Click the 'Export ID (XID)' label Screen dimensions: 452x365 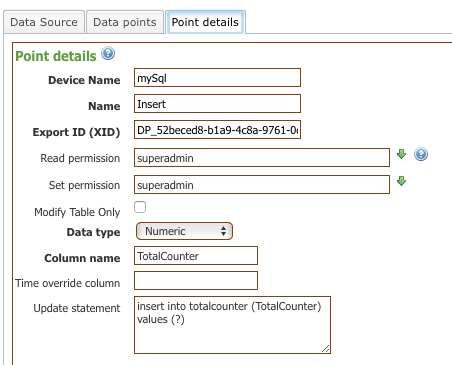76,132
